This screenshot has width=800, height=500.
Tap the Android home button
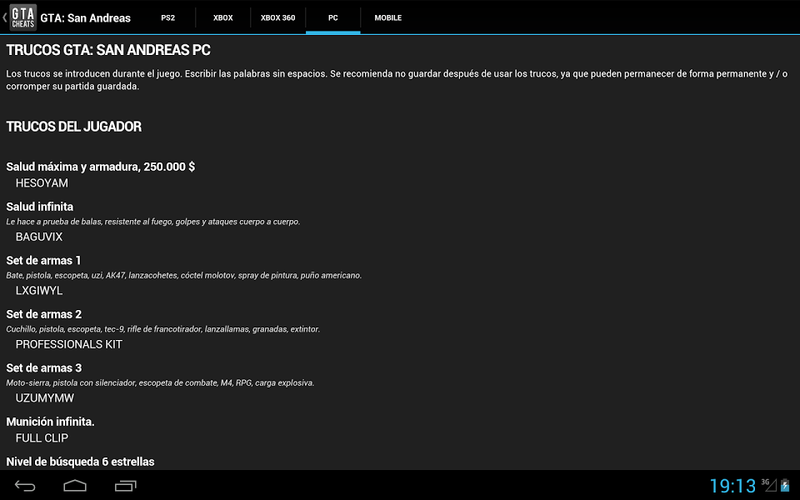click(x=75, y=486)
